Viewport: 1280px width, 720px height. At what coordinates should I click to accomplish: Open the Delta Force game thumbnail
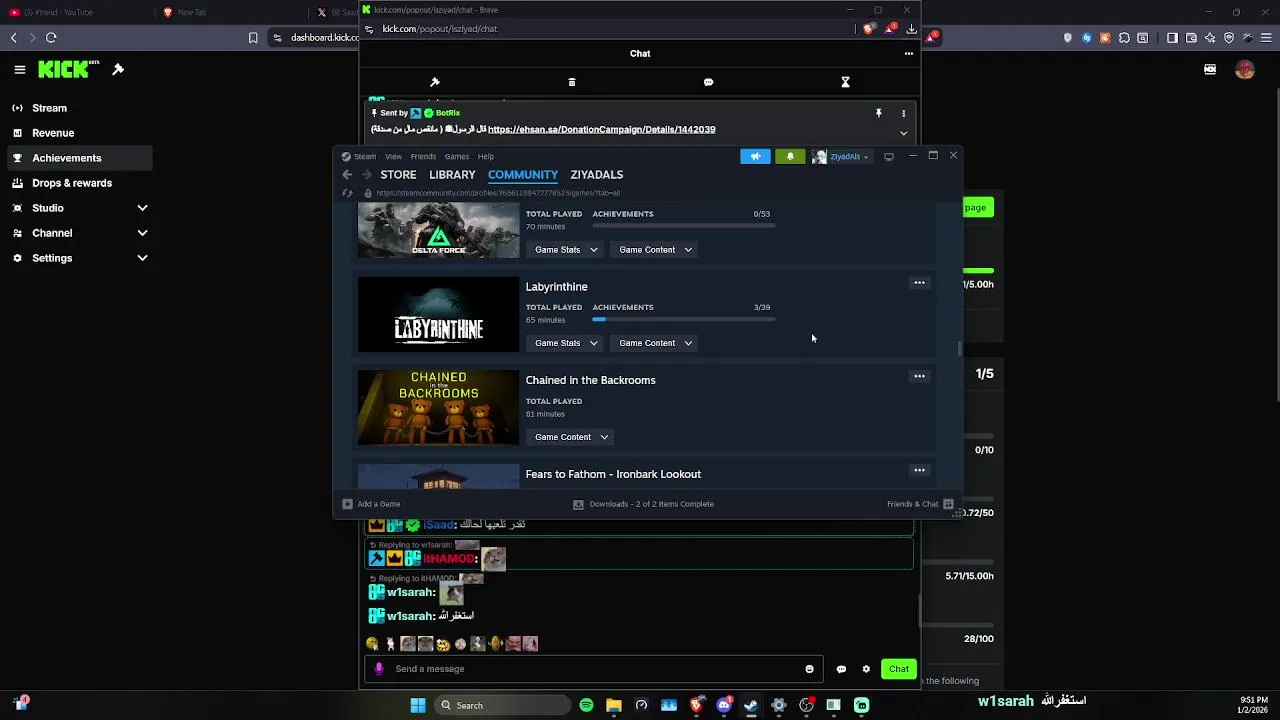pyautogui.click(x=438, y=230)
